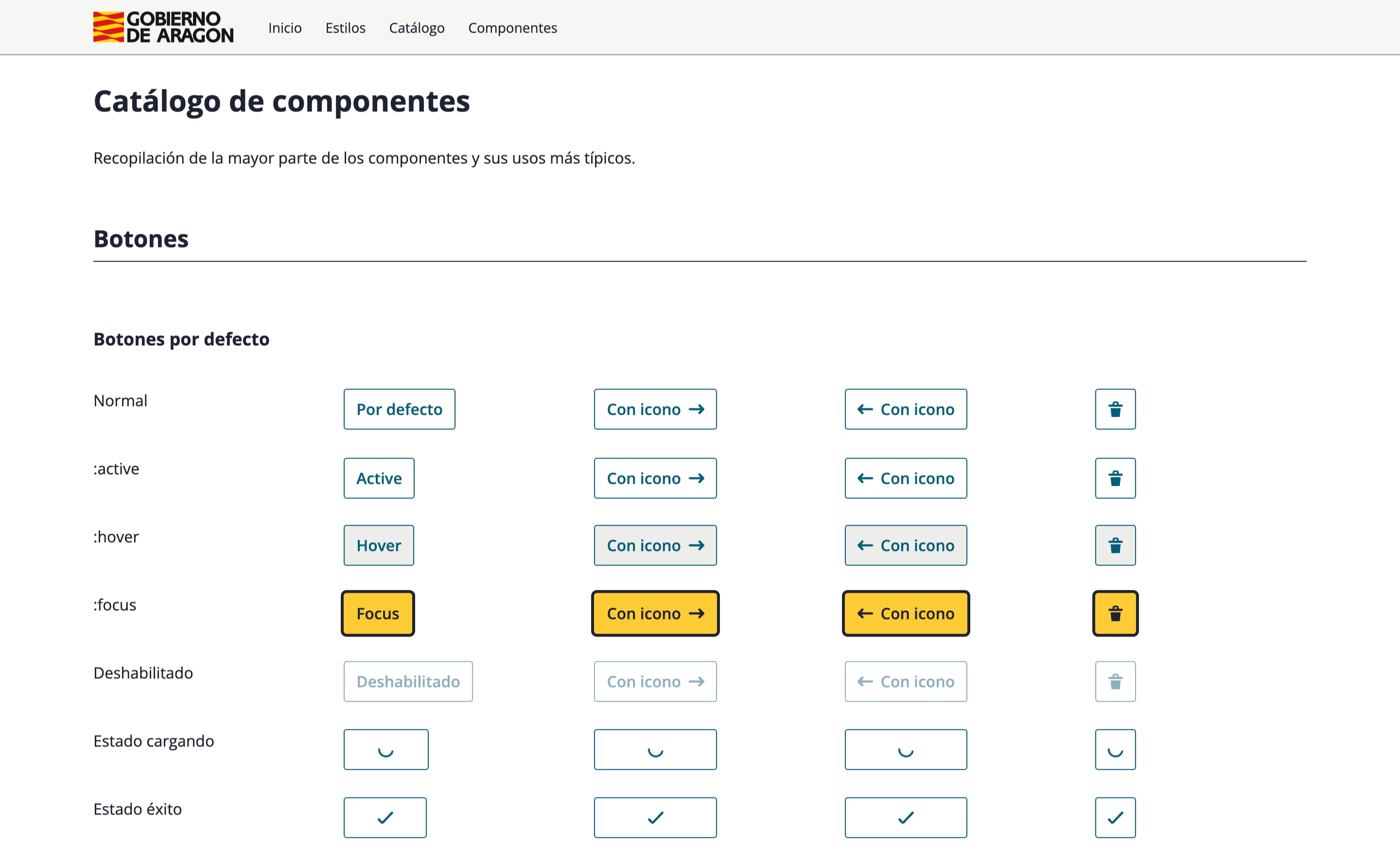Click the delete icon in Normal row
This screenshot has width=1400, height=867.
pyautogui.click(x=1115, y=408)
